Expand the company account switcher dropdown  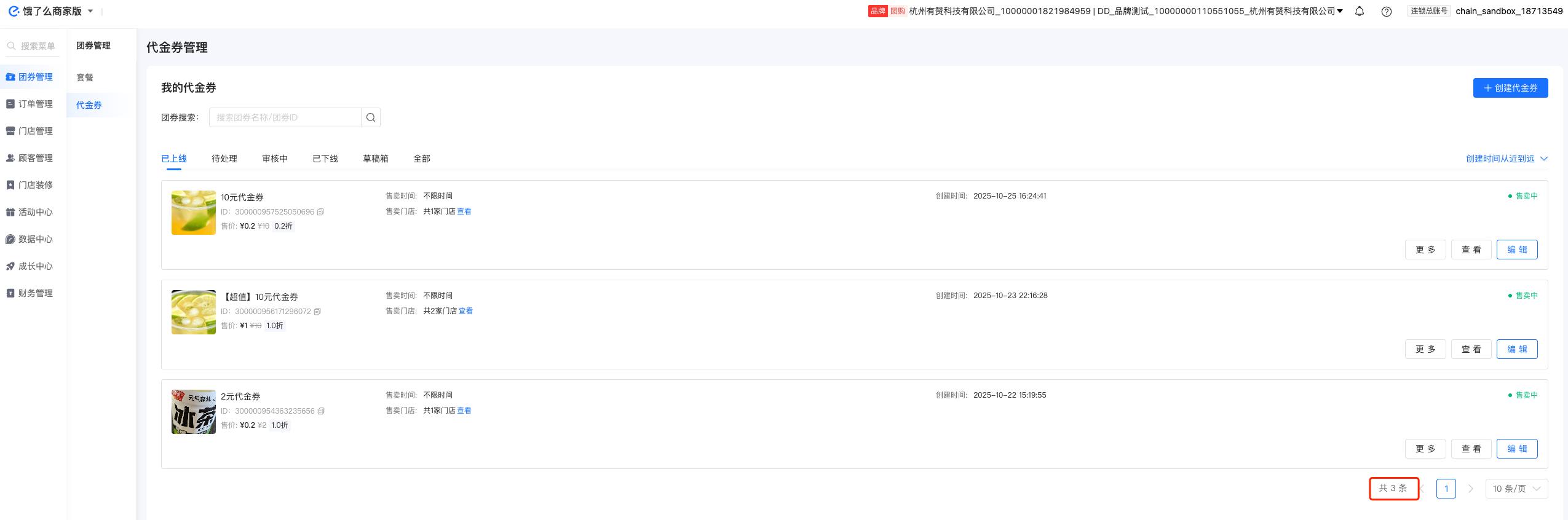[x=1340, y=11]
